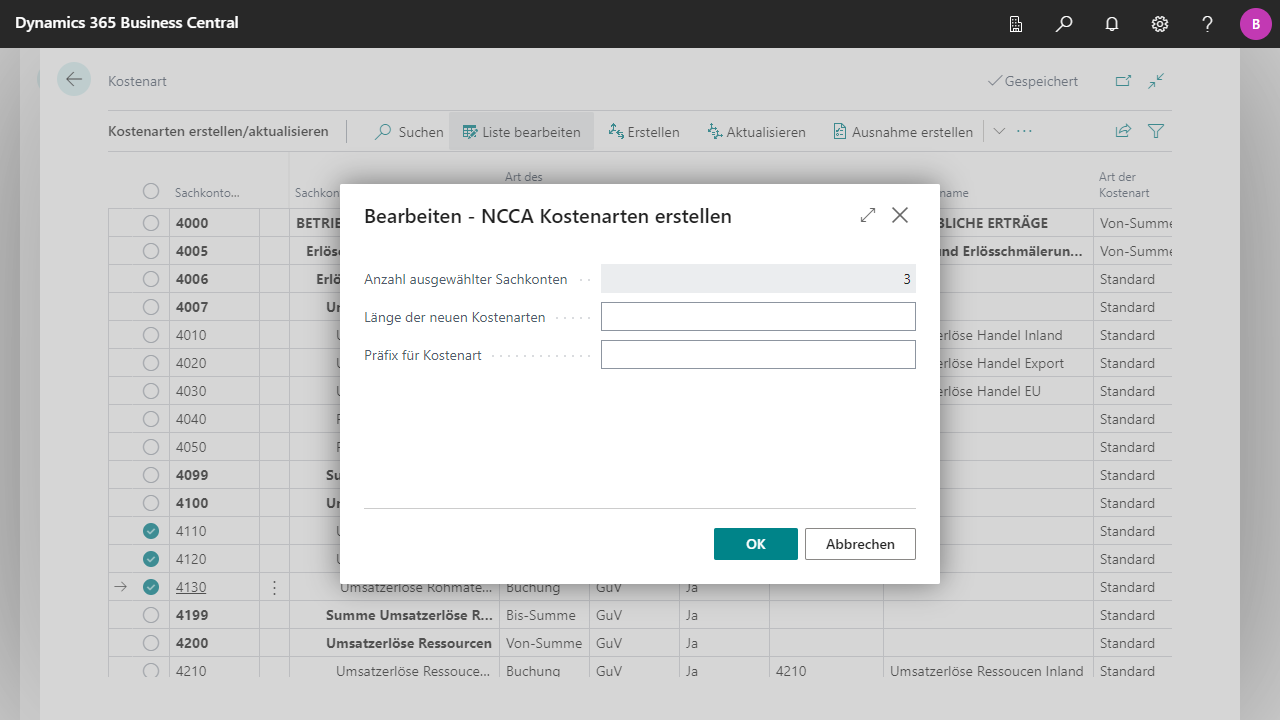Screen dimensions: 1280x720
Task: Uncheck the selection circle for row 4120
Action: pos(151,559)
